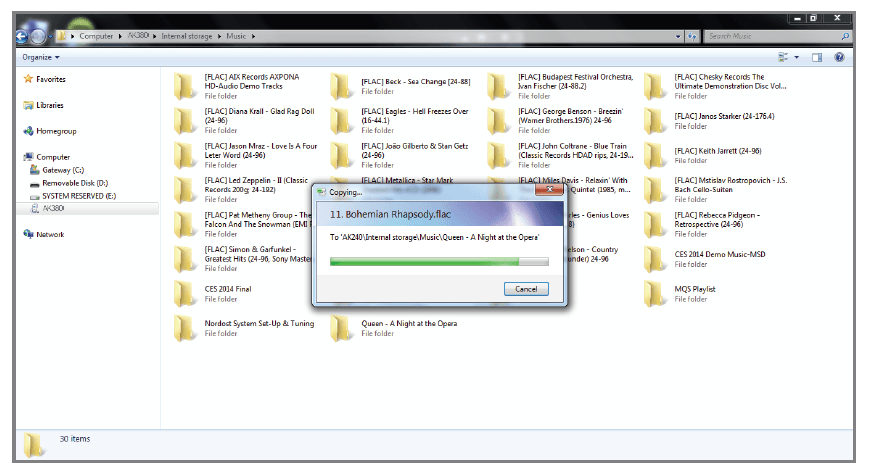Screen dimensions: 871x475
Task: Select the CES 2014 Final folder icon
Action: 186,293
